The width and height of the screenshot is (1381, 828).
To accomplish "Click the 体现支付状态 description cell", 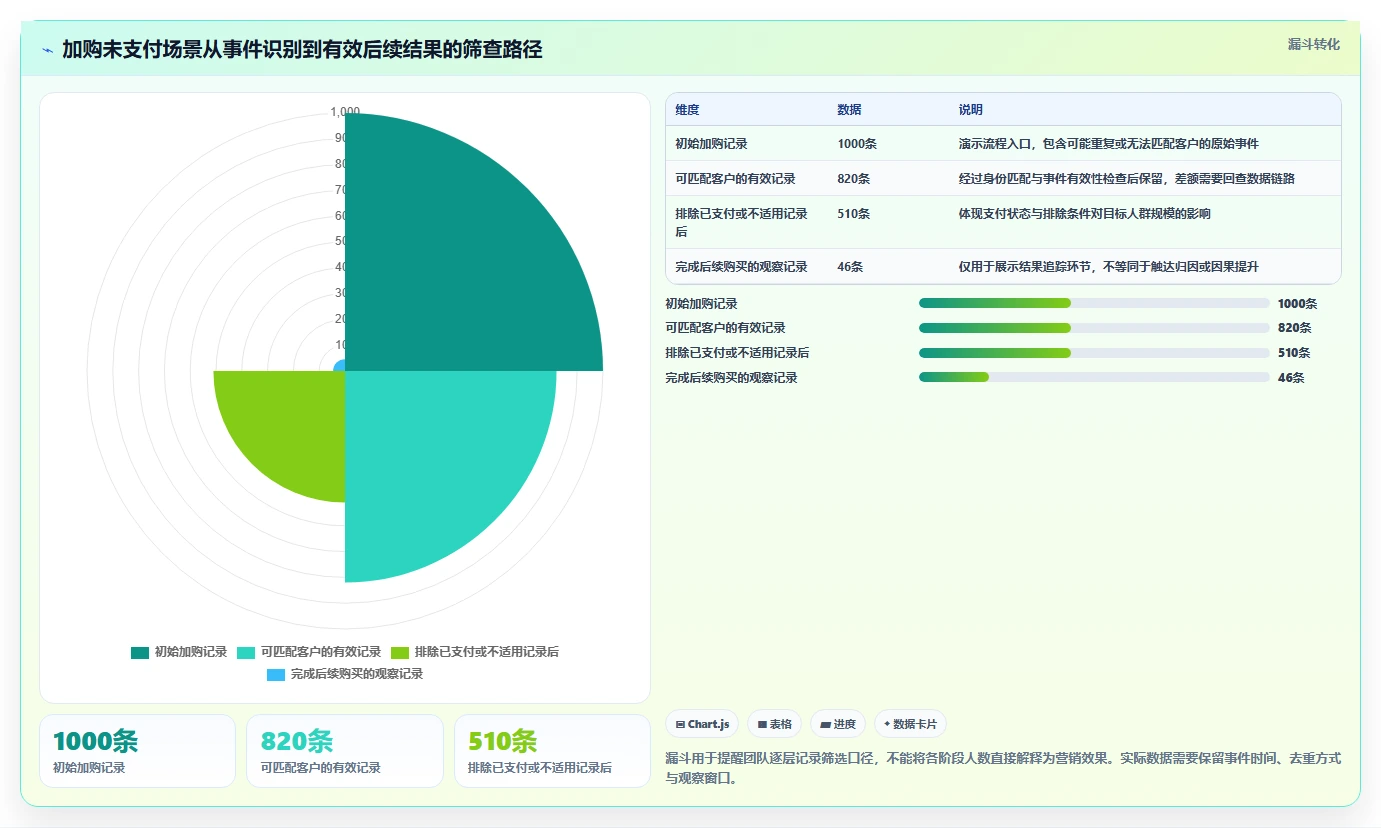I will pos(1144,223).
